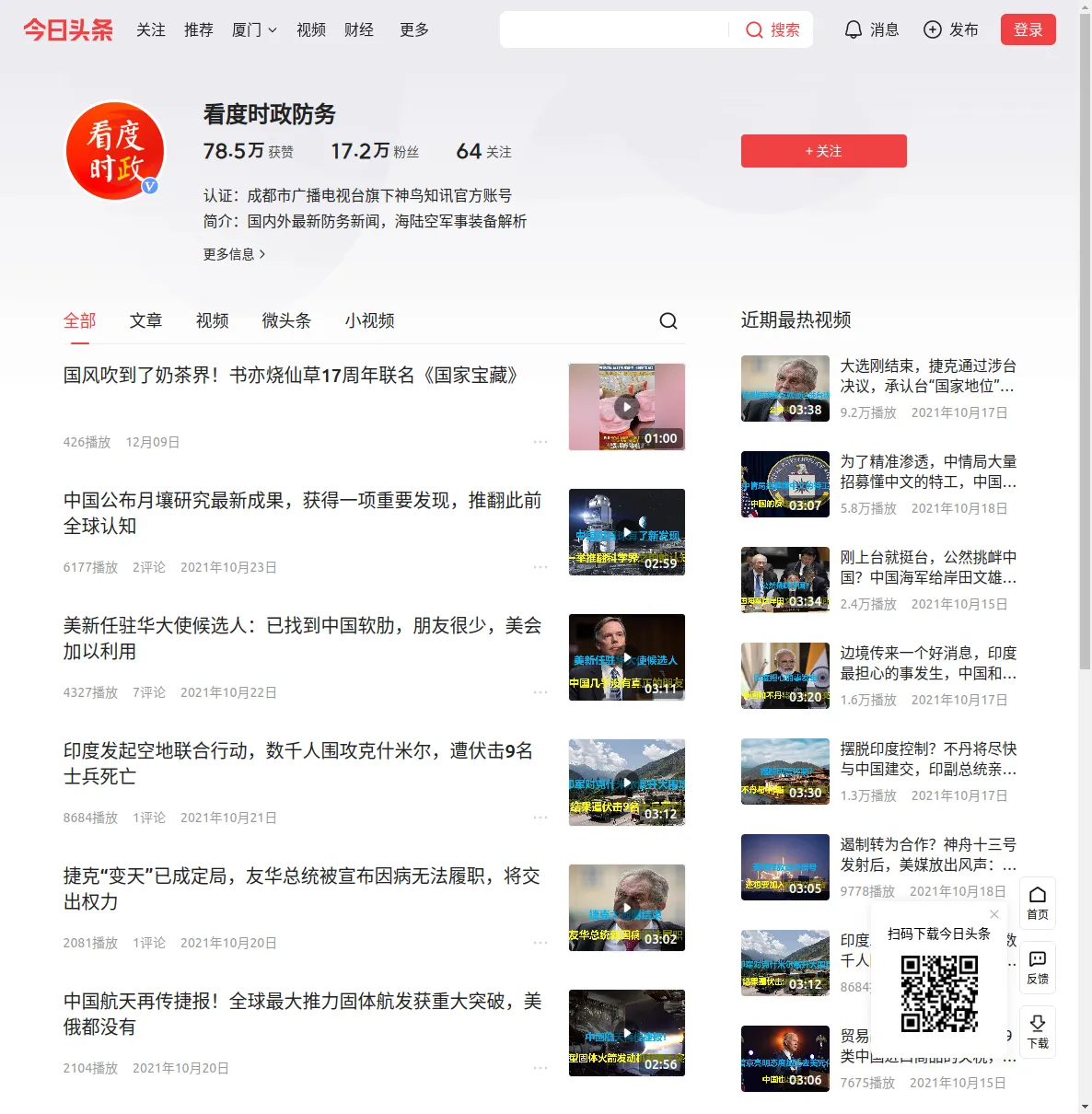Image resolution: width=1092 pixels, height=1114 pixels.
Task: Open hot video thumbnail lasting 03:07
Action: [x=785, y=484]
